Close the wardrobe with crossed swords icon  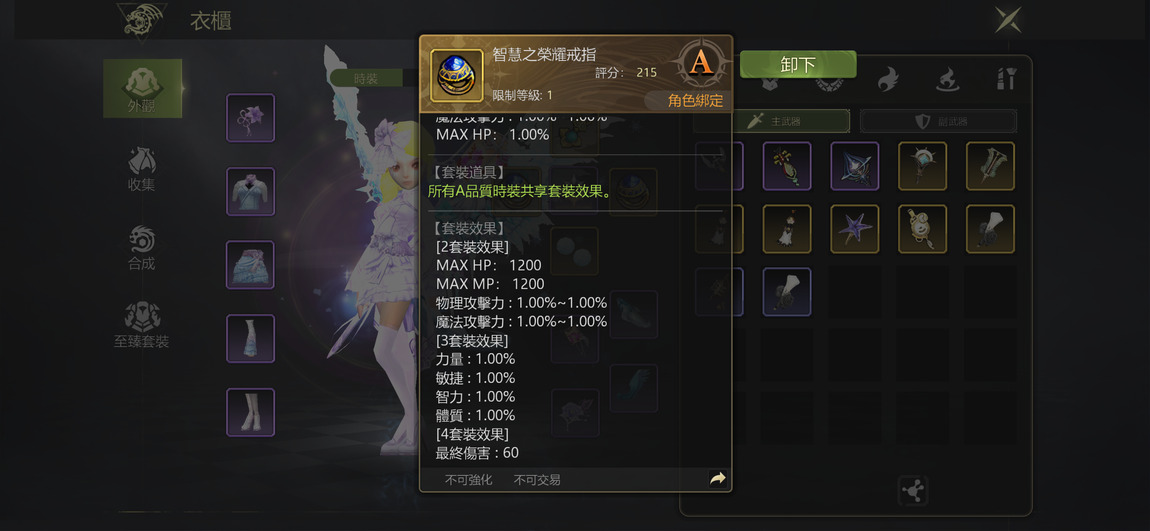[1008, 19]
